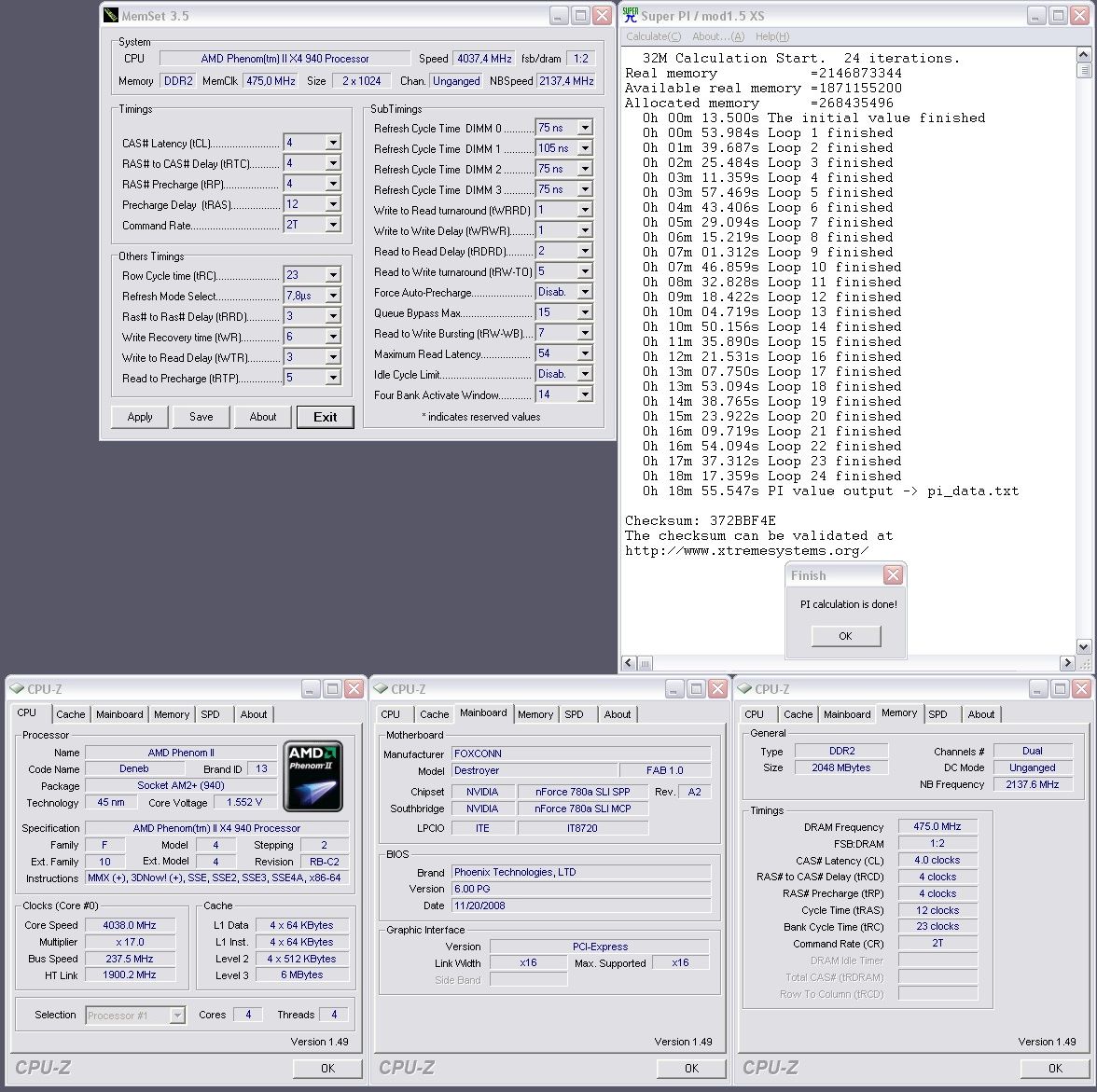Switch to SPD tab in Mainboard CPU-Z window
1097x1092 pixels.
pyautogui.click(x=574, y=714)
